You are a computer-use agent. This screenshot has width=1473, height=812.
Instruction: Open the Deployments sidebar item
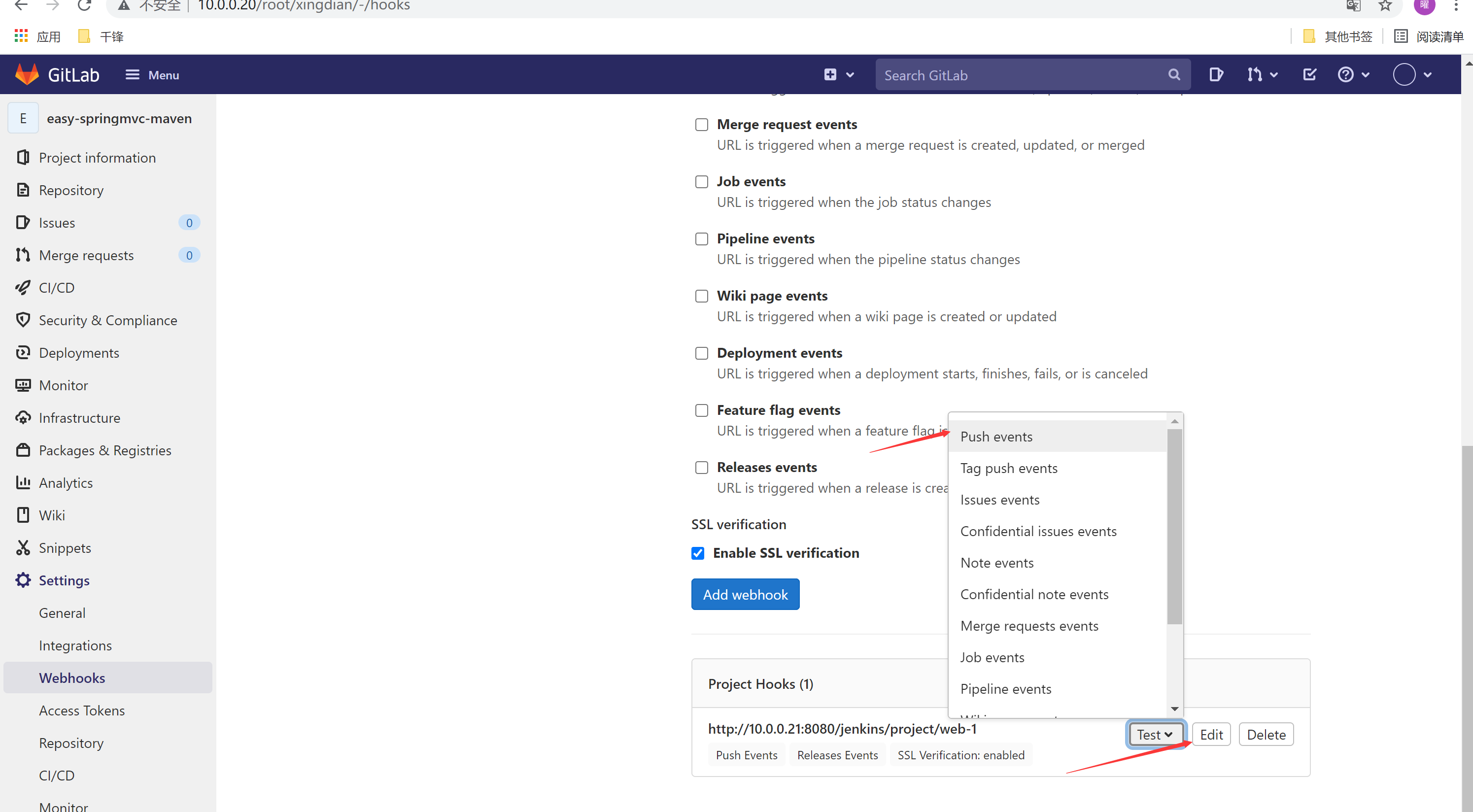coord(79,352)
